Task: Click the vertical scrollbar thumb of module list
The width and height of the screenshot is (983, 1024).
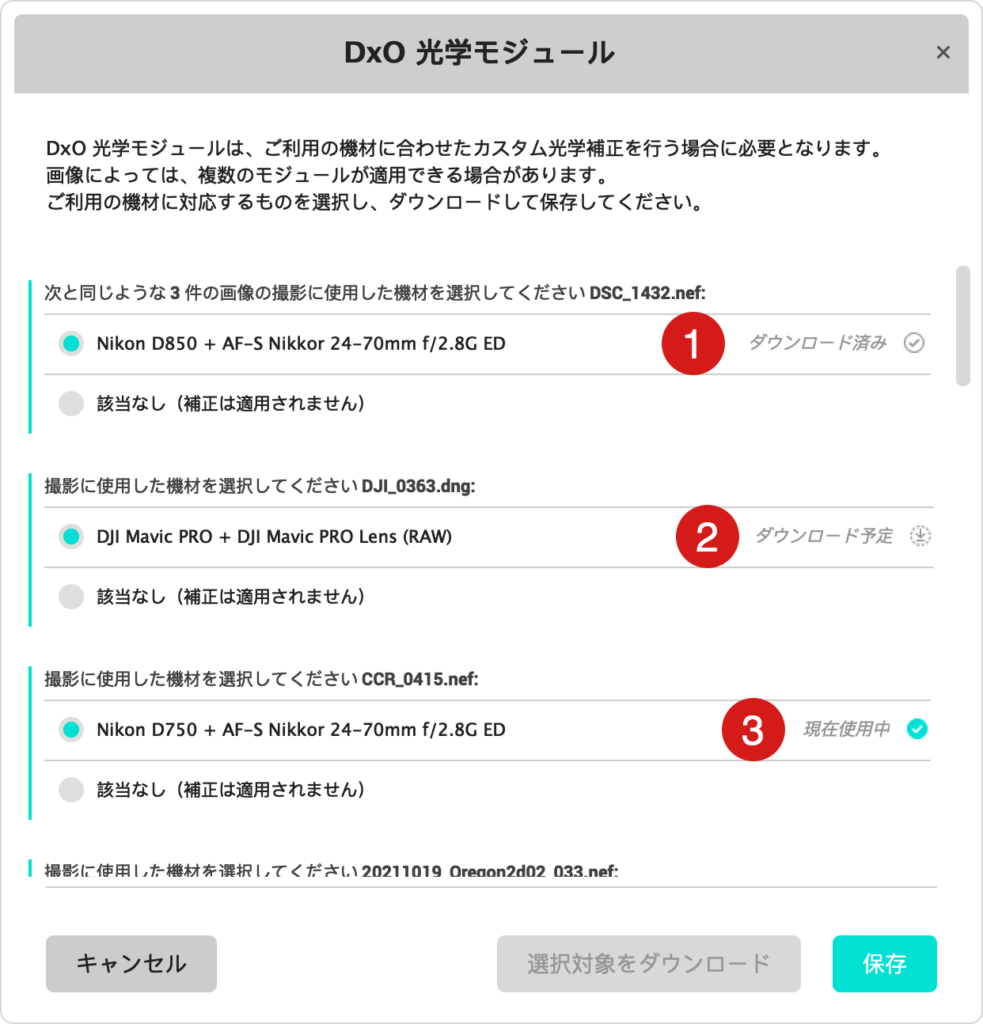Action: click(963, 326)
